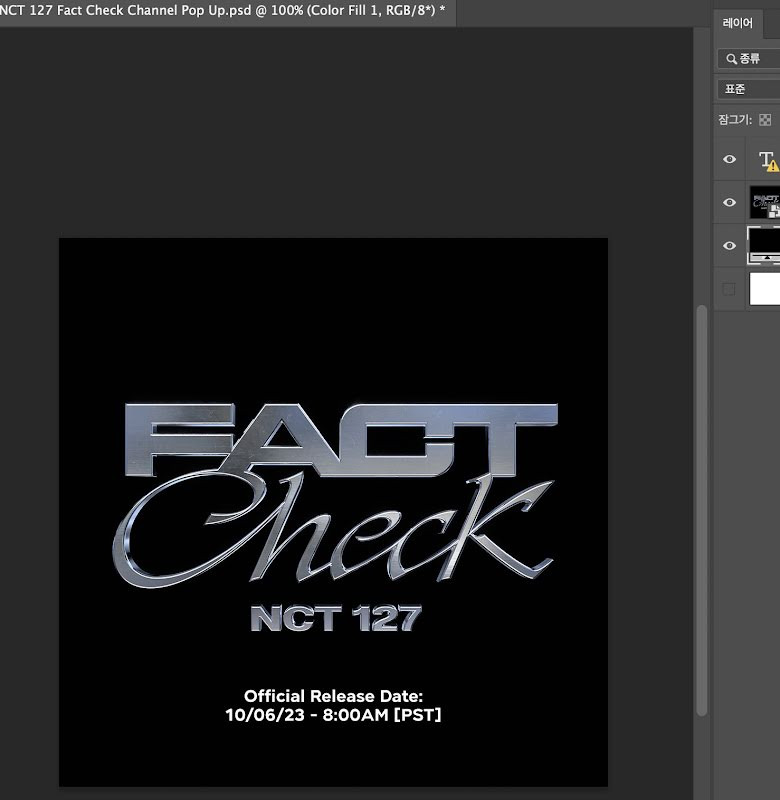780x800 pixels.
Task: Switch to the 레이어 panel tab
Action: 738,23
